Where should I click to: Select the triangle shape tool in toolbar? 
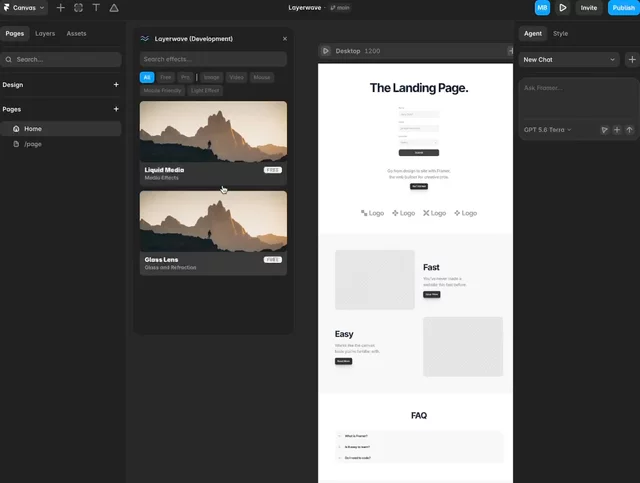point(114,8)
